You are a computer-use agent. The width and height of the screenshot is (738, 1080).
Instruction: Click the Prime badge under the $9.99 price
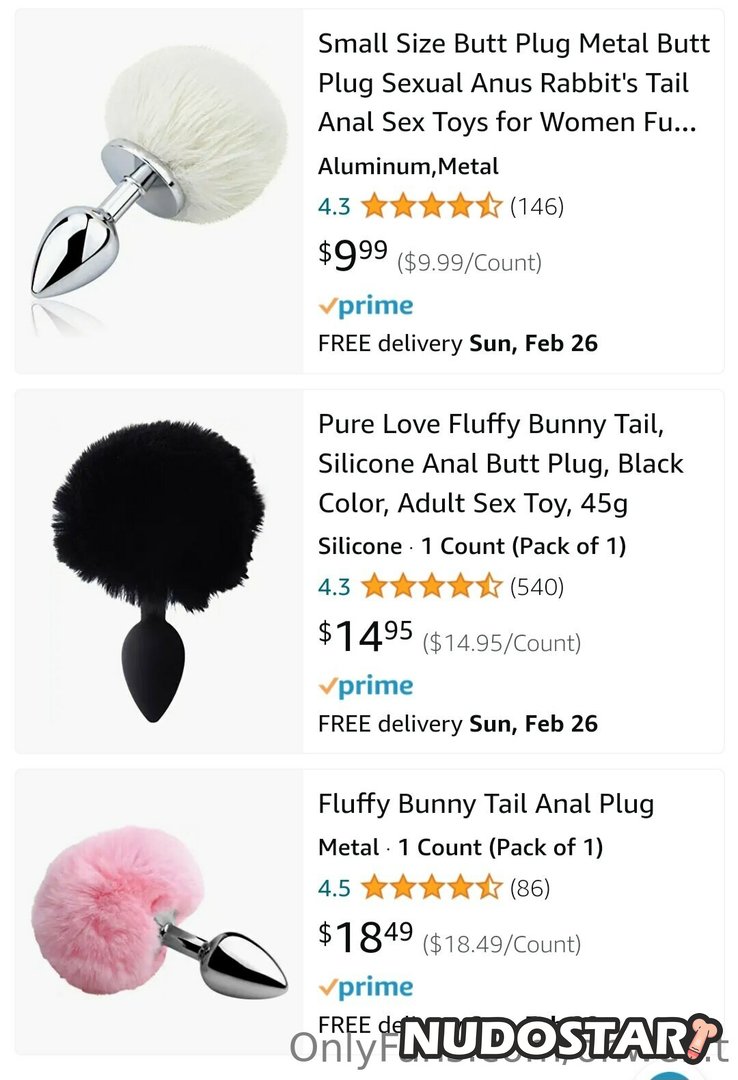(366, 306)
